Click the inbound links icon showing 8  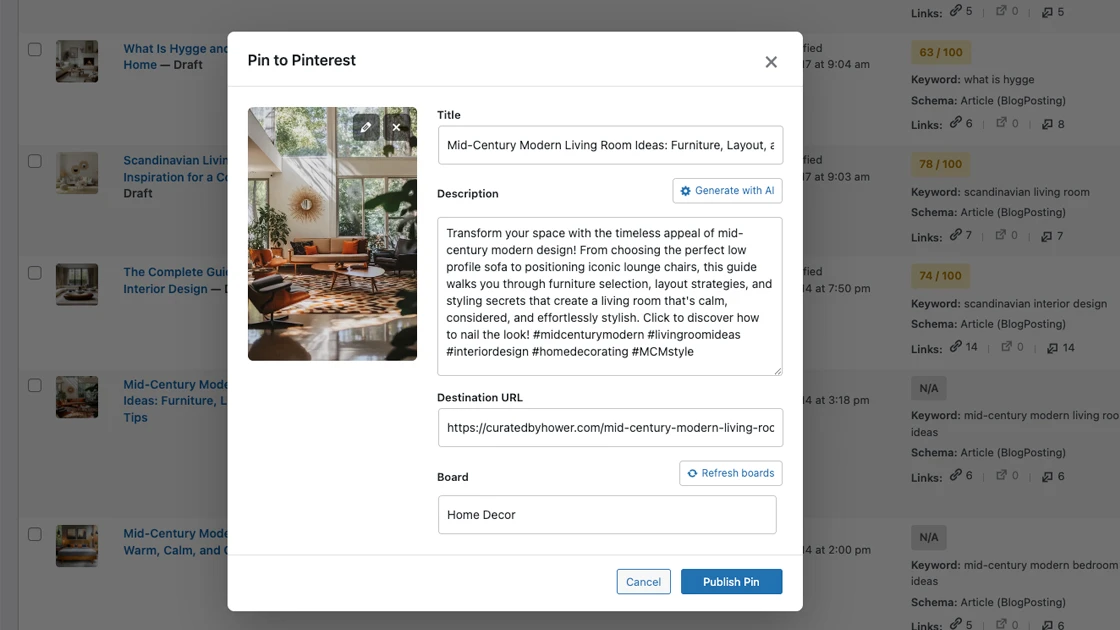(x=1048, y=123)
